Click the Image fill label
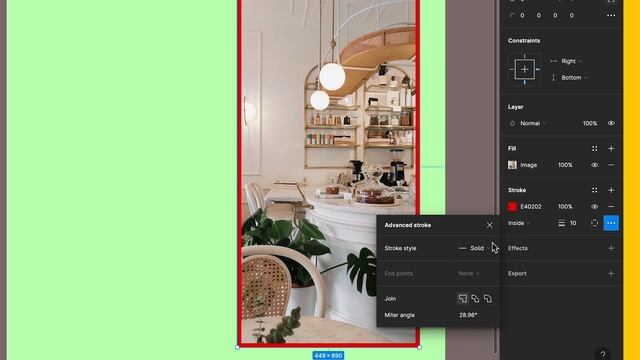This screenshot has width=640, height=360. 529,165
